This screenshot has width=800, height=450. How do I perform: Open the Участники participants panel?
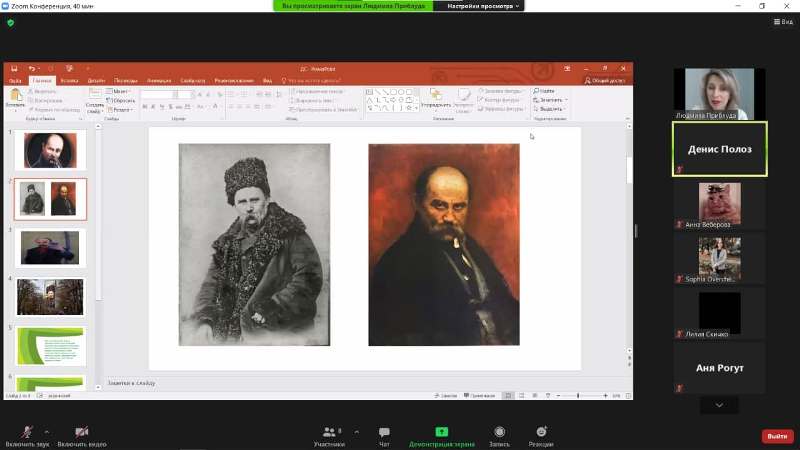[328, 431]
